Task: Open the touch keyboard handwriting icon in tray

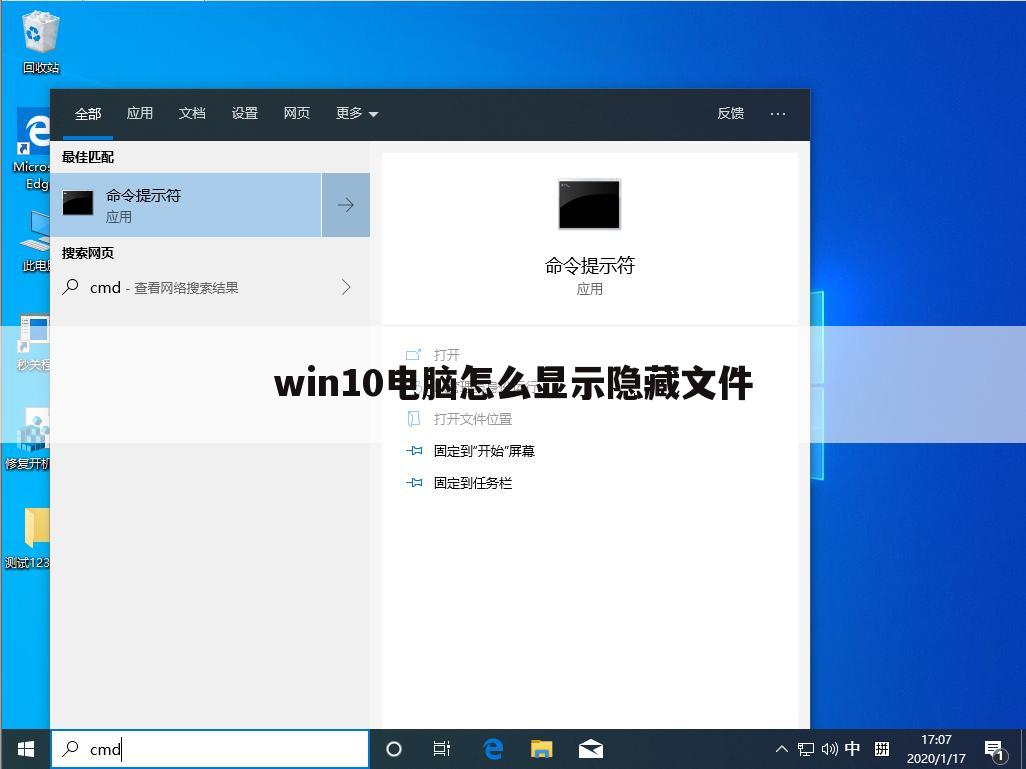Action: 882,748
